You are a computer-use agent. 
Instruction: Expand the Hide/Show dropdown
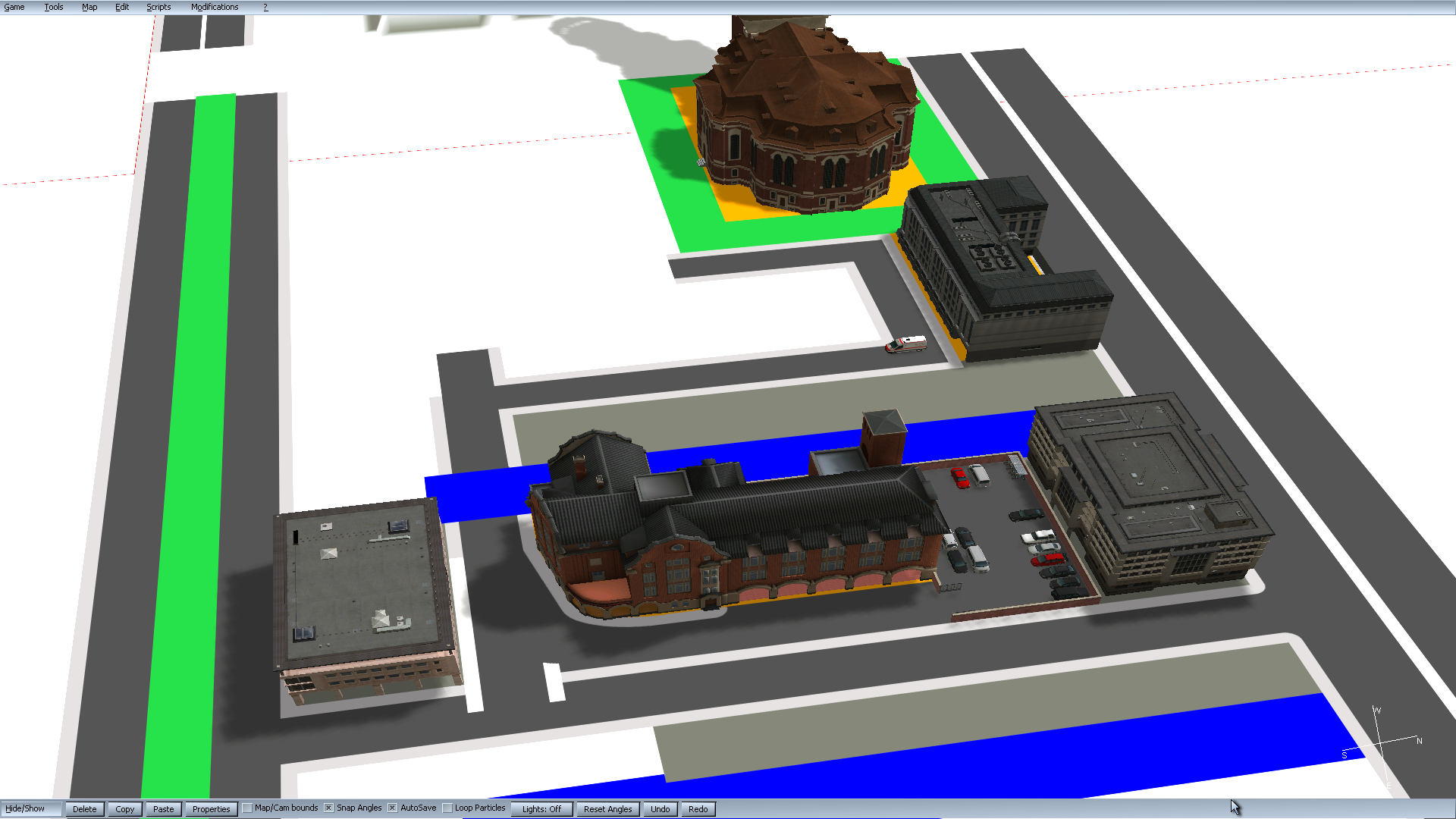coord(30,808)
